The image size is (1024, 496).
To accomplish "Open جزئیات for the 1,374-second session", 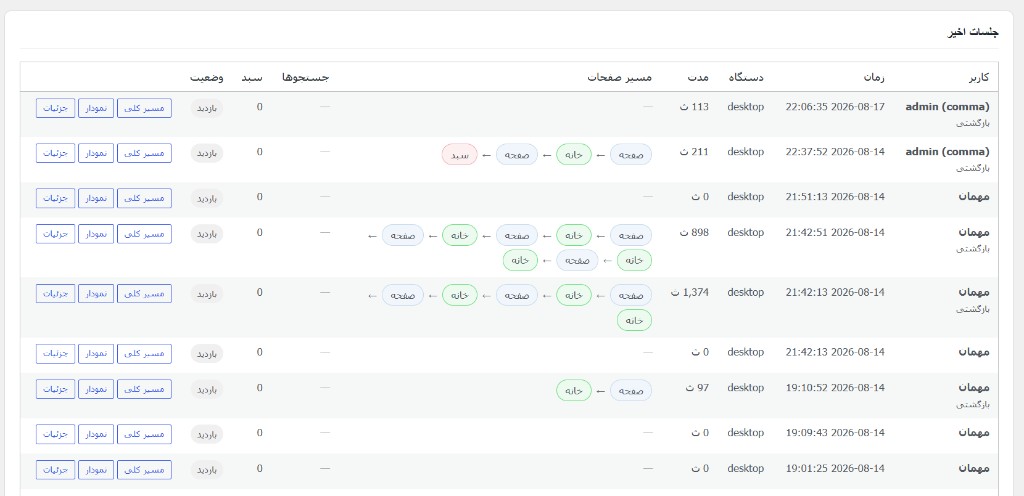I will click(55, 294).
